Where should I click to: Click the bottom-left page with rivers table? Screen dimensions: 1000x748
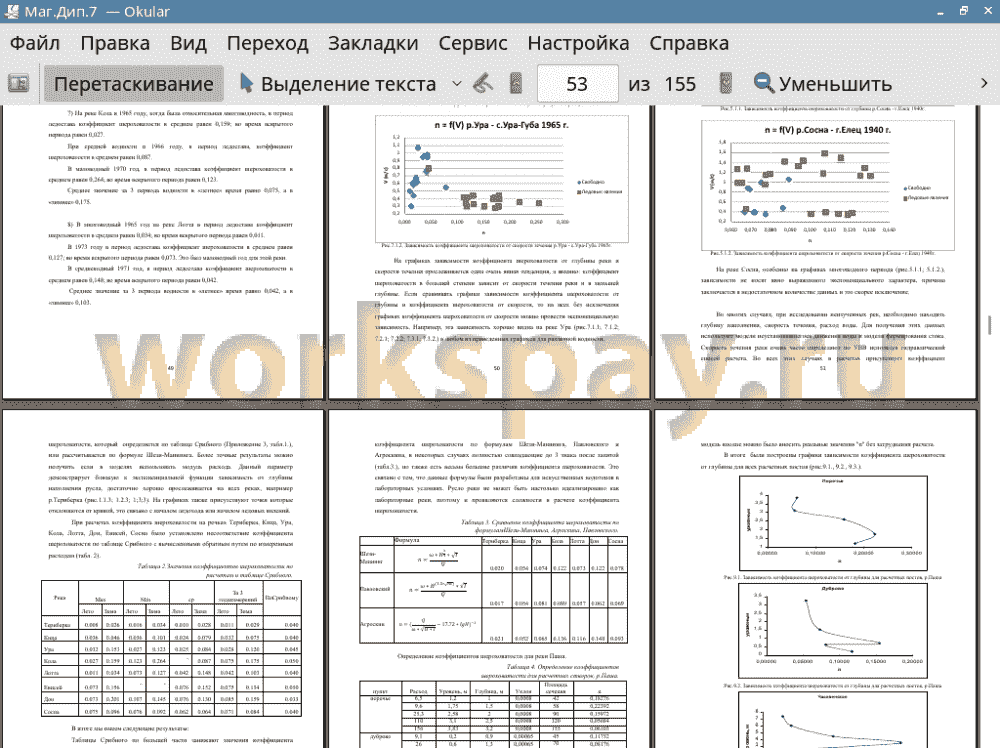pyautogui.click(x=163, y=579)
